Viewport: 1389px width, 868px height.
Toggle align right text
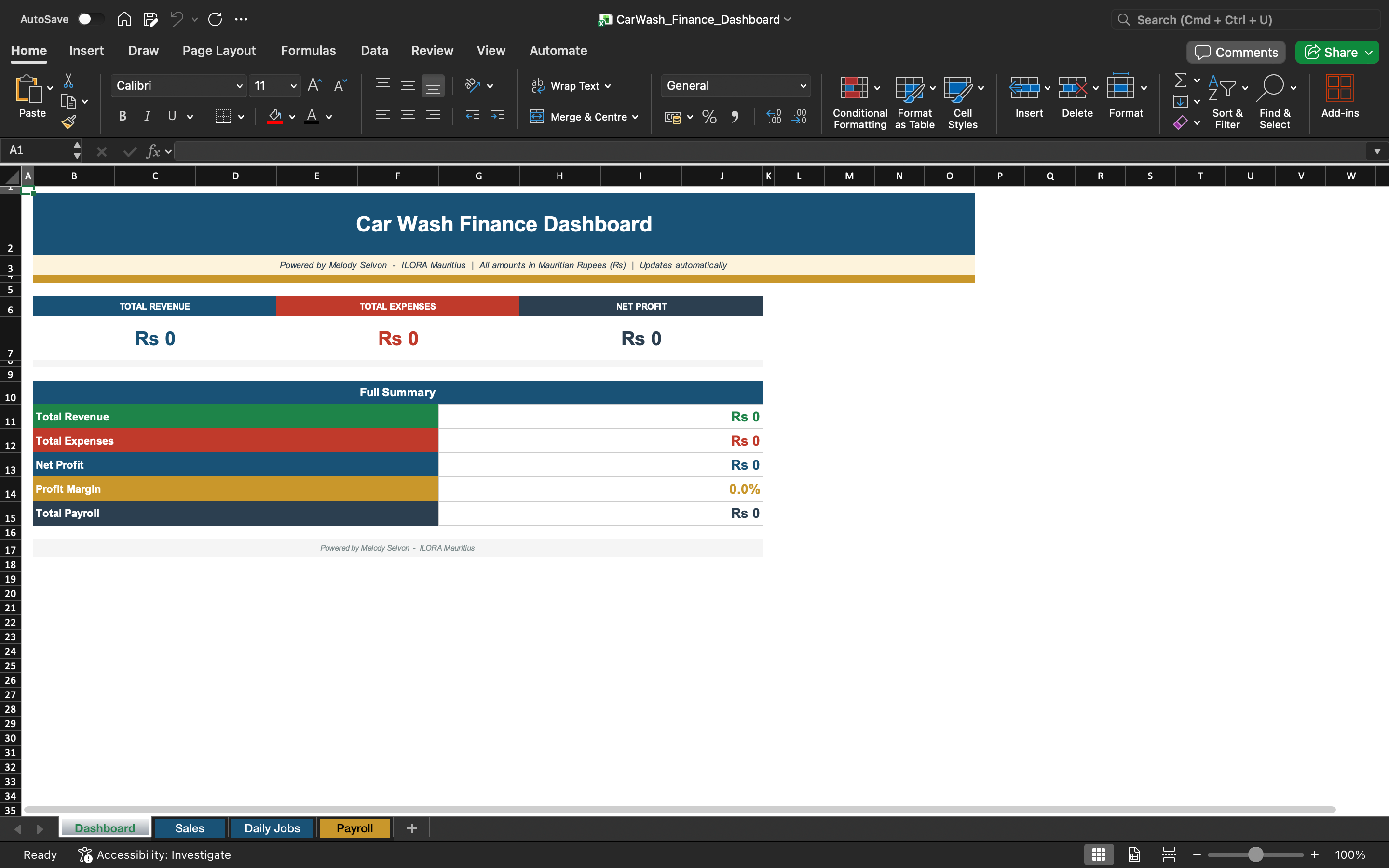coord(433,117)
